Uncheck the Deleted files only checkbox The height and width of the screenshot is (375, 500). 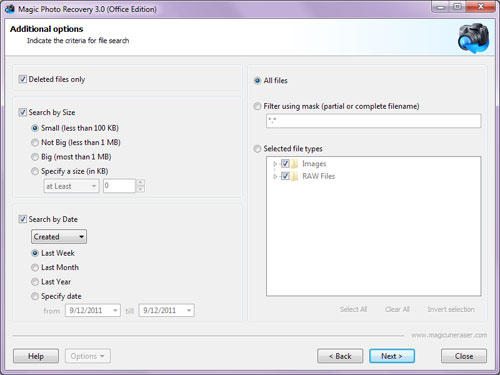tap(22, 79)
